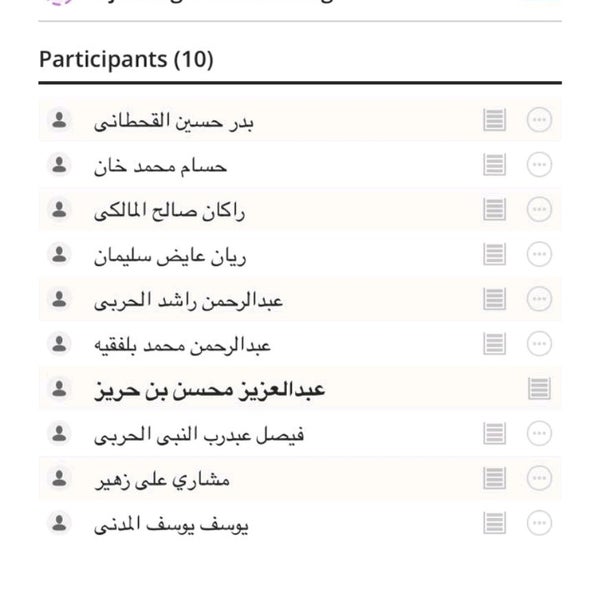Open the ellipsis menu for حسام محمد خان
The height and width of the screenshot is (600, 600).
539,165
